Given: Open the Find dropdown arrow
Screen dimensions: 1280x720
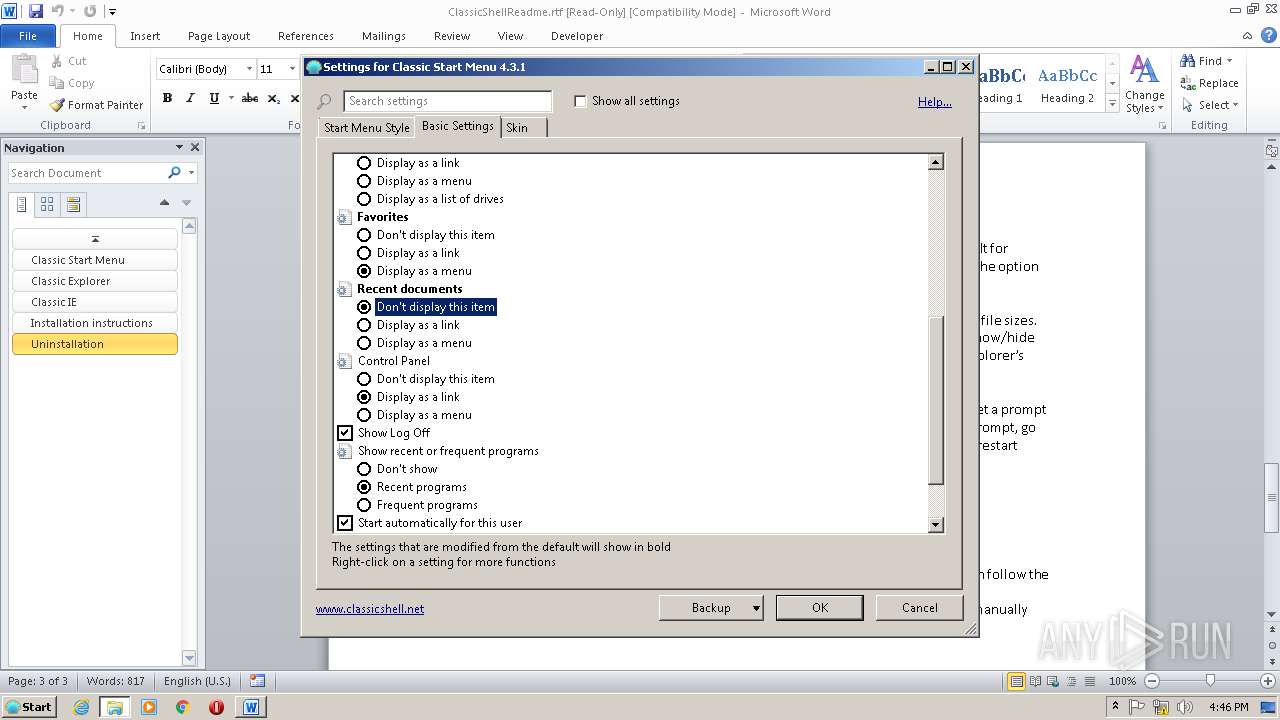Looking at the screenshot, I should (1229, 61).
